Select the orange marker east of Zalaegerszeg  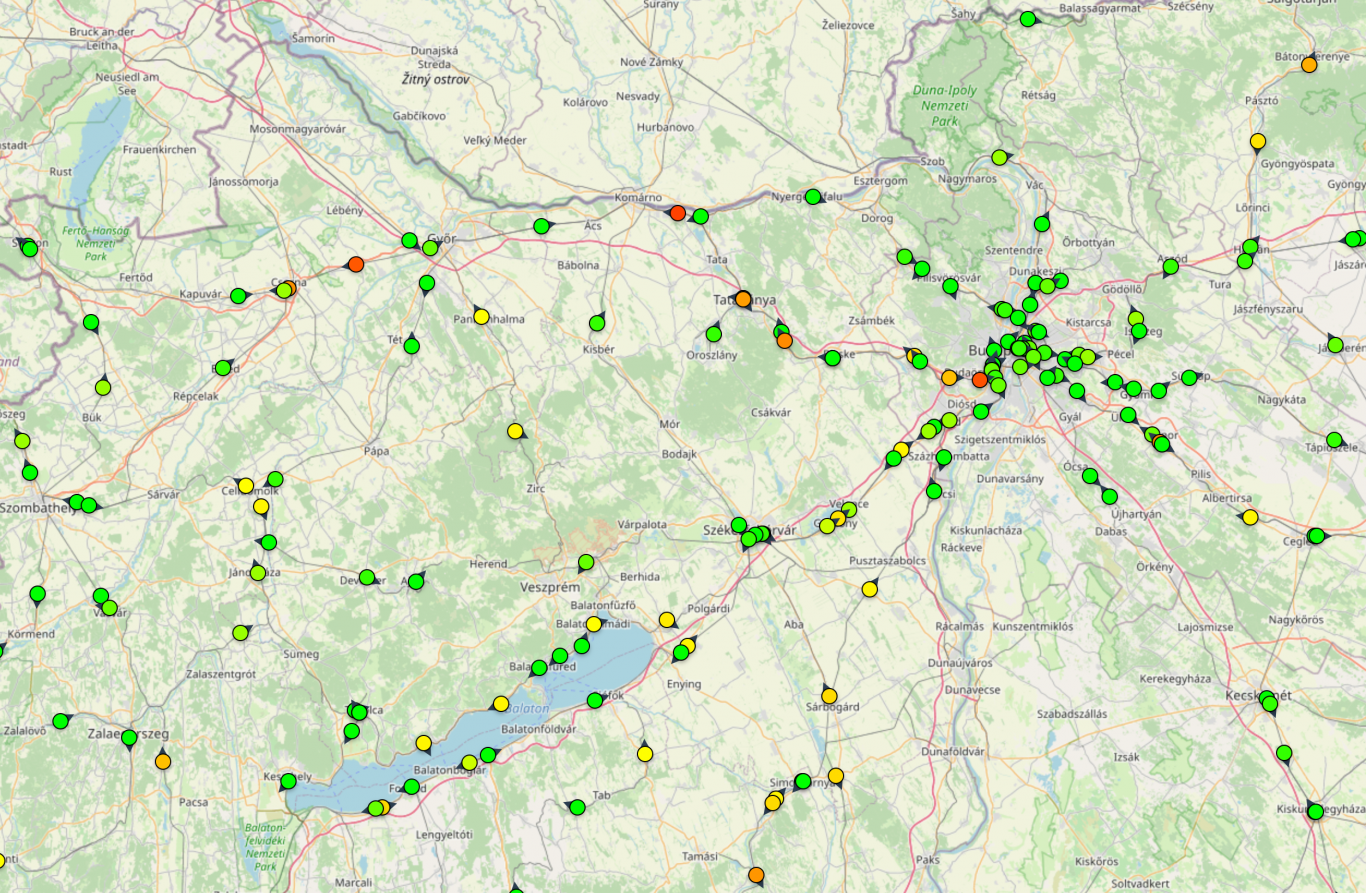tap(163, 762)
